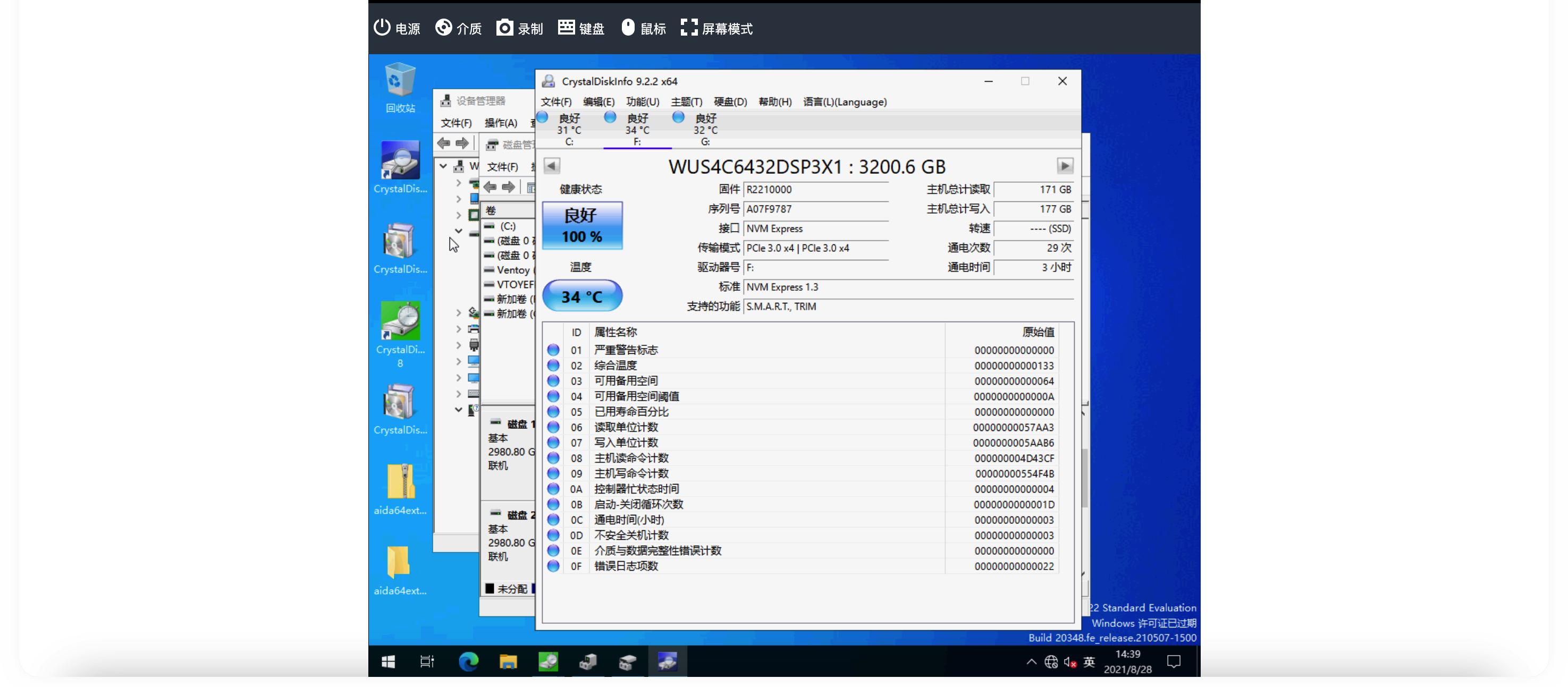Open 硬盘(D) menu in CrystalDiskInfo
Image resolution: width=1568 pixels, height=687 pixels.
coord(730,101)
